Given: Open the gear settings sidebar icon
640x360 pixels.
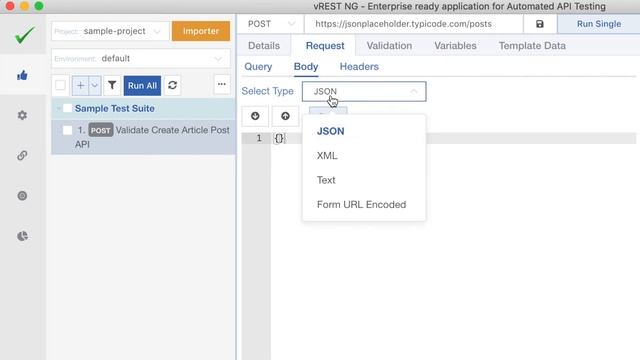Looking at the screenshot, I should point(22,115).
